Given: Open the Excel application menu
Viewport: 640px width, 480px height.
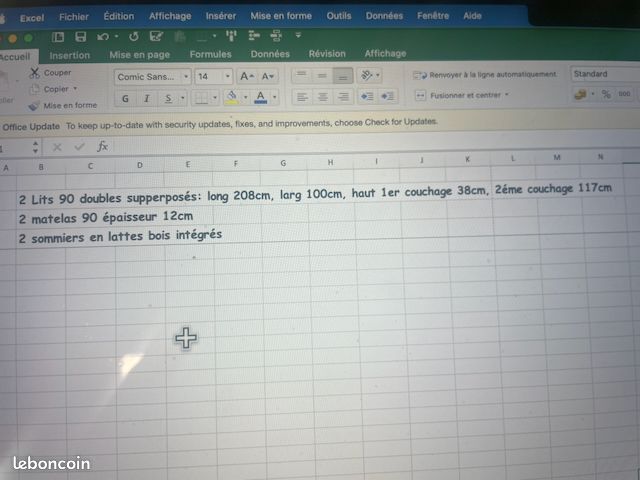Looking at the screenshot, I should pyautogui.click(x=32, y=18).
